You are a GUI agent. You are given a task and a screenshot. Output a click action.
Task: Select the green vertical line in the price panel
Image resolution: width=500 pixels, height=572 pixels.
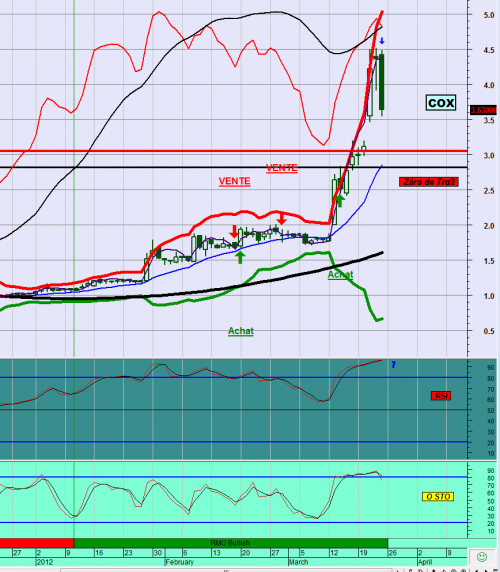74,178
